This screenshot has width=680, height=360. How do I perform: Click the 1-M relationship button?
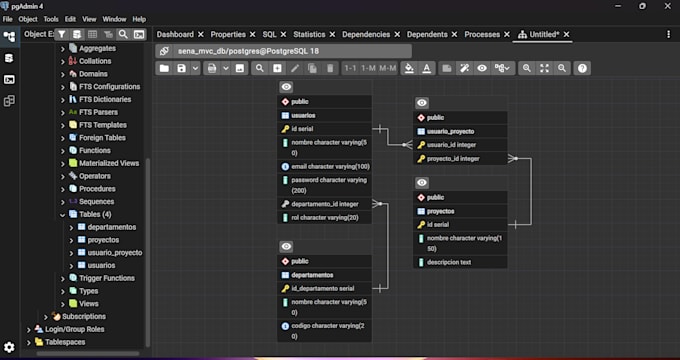click(369, 68)
